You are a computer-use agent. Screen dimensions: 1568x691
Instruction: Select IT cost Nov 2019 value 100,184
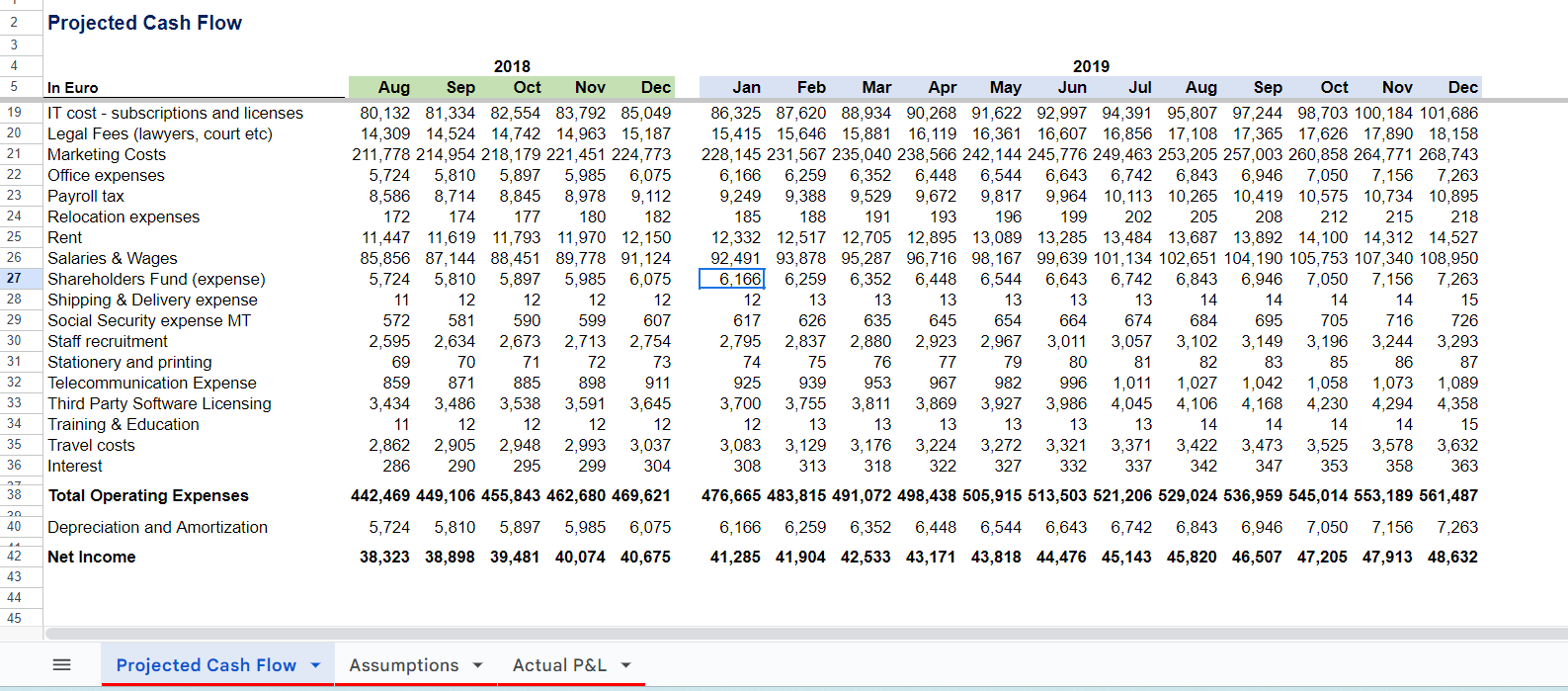[x=1383, y=113]
